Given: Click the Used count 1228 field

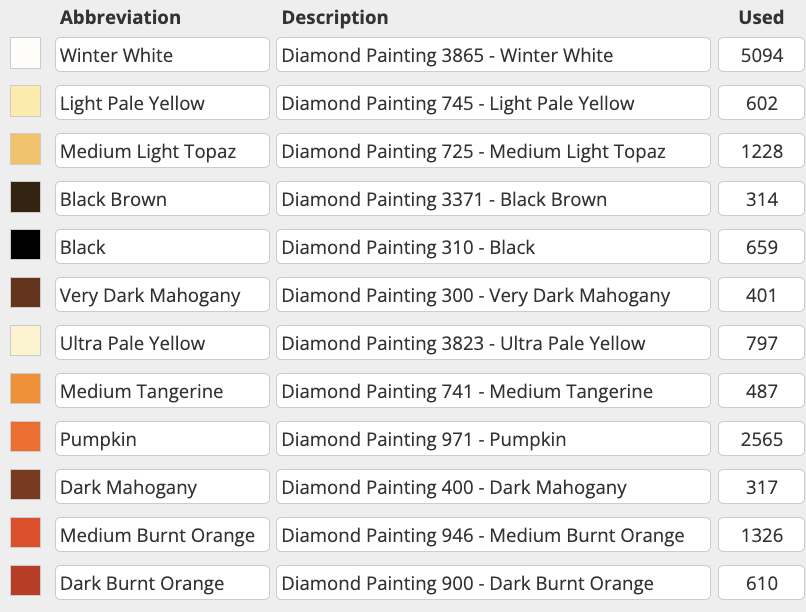Looking at the screenshot, I should 761,151.
